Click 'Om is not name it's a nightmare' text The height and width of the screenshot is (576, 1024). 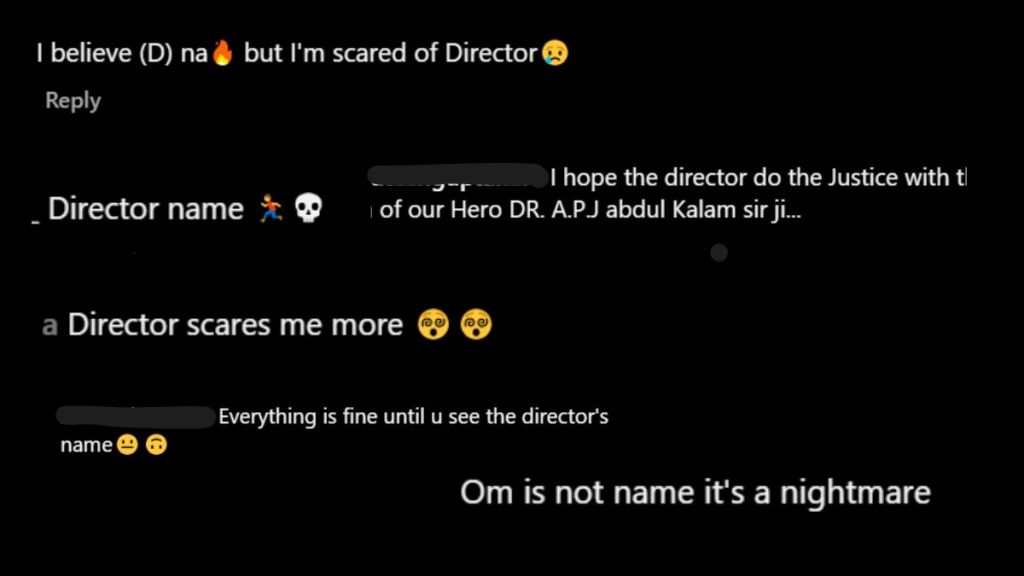click(x=696, y=492)
